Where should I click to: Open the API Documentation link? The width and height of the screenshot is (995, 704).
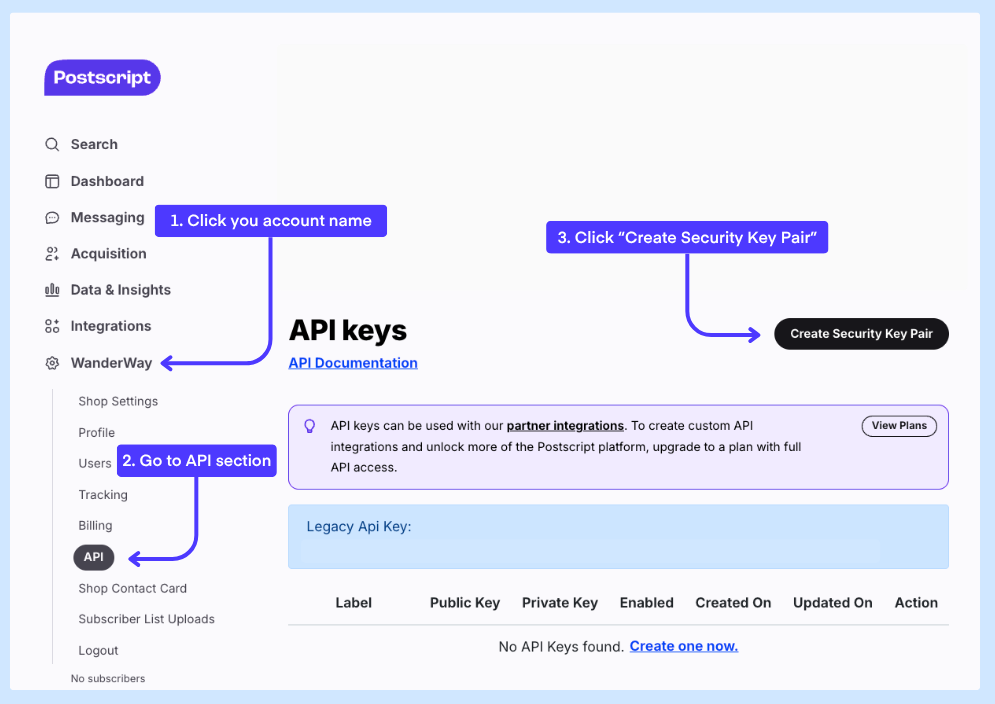coord(353,363)
